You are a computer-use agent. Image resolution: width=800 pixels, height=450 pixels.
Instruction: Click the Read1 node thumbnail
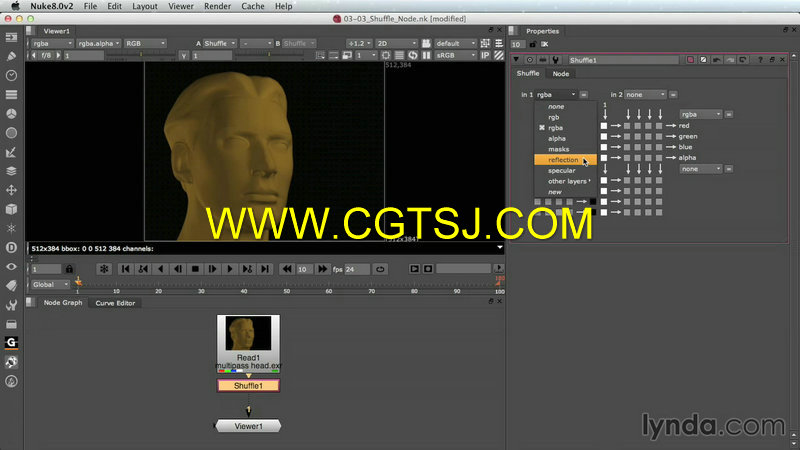click(x=248, y=333)
